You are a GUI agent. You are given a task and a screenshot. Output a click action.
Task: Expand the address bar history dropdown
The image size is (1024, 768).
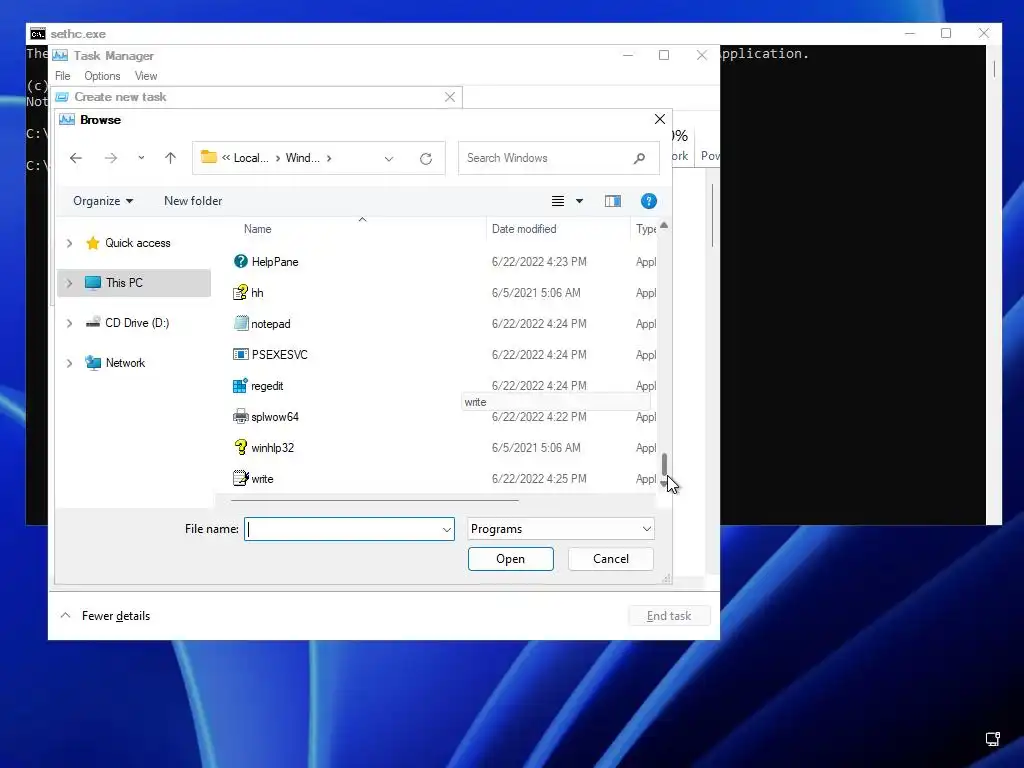click(x=389, y=159)
